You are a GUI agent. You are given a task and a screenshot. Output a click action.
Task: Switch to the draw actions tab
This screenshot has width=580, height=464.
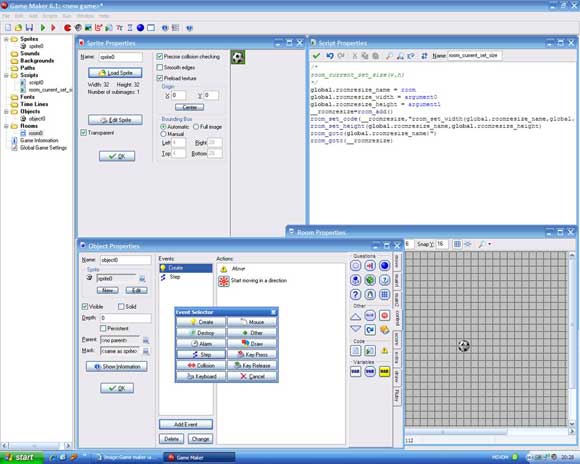pyautogui.click(x=397, y=376)
